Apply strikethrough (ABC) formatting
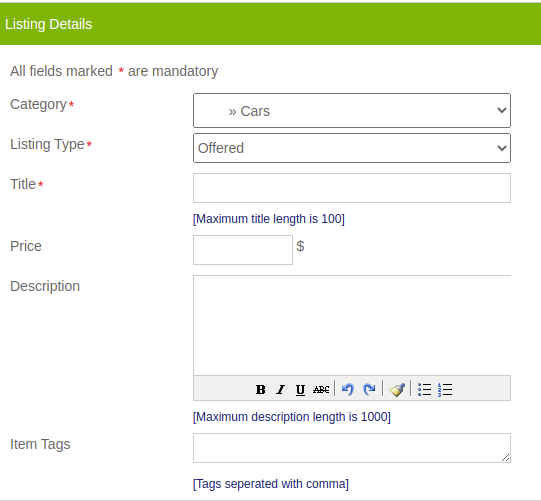Screen dimensions: 541x501 pyautogui.click(x=321, y=390)
